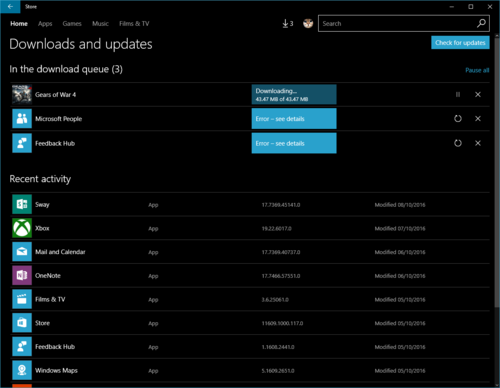View Feedback Hub error details
500x388 pixels.
click(x=294, y=143)
